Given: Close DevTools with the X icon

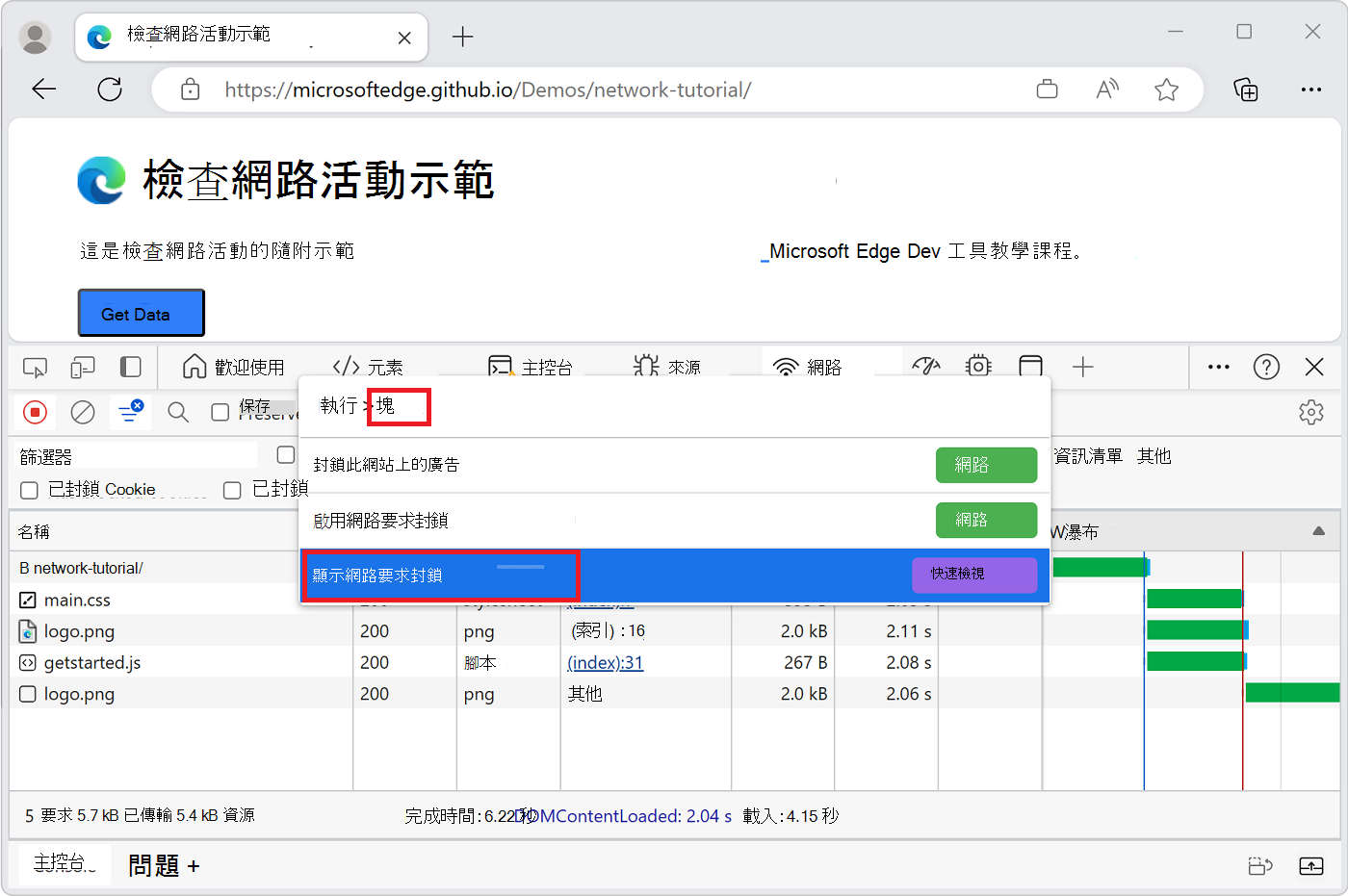Looking at the screenshot, I should coord(1314,367).
